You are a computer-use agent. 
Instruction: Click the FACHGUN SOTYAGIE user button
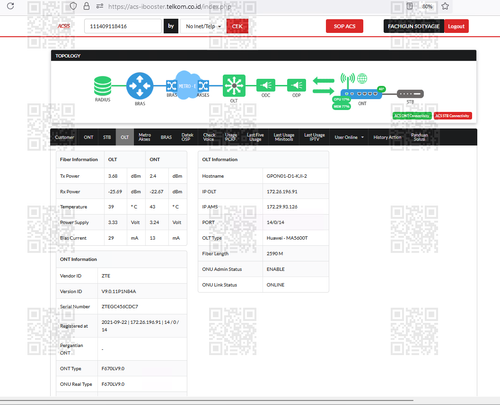pos(414,26)
